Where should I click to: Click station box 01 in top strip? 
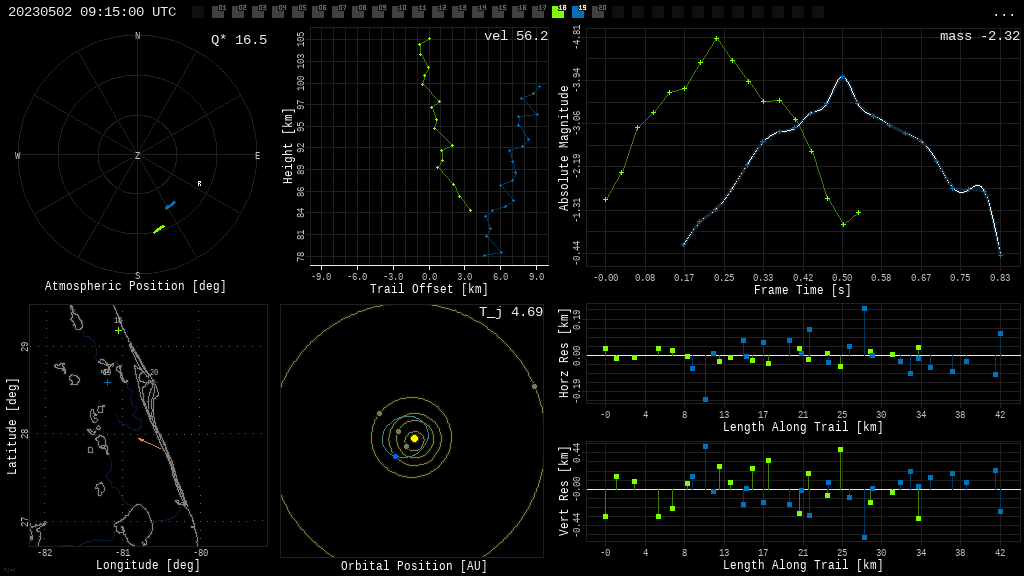pos(219,11)
